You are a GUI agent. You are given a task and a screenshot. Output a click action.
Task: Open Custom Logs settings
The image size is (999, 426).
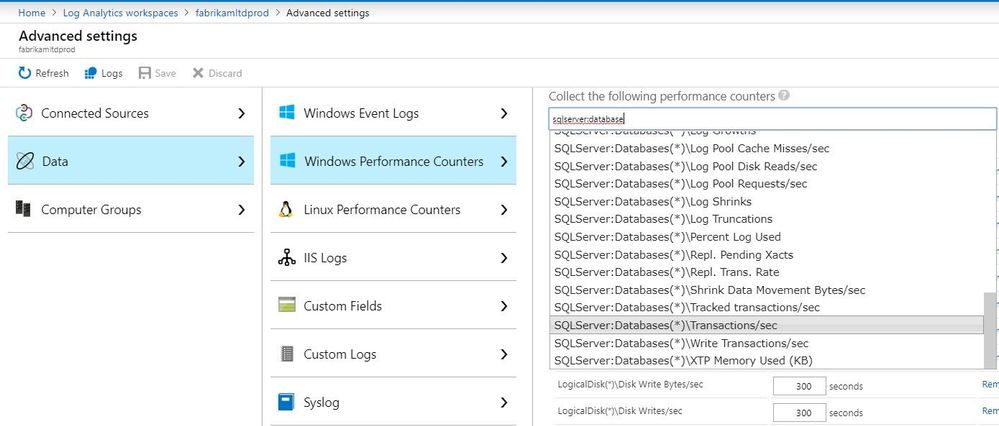(393, 354)
